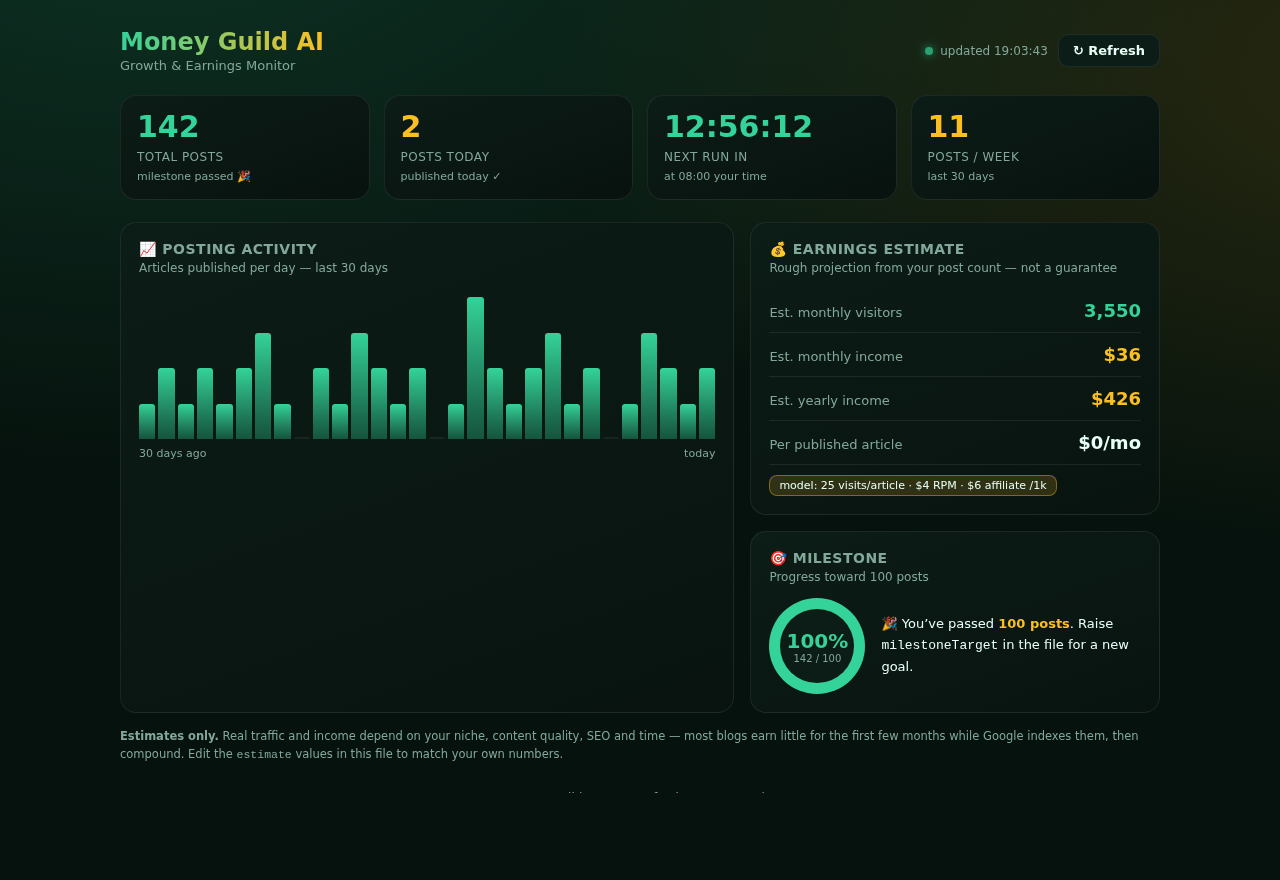Viewport: 1280px width, 880px height.
Task: Click the 11 posts per week figure
Action: (948, 127)
